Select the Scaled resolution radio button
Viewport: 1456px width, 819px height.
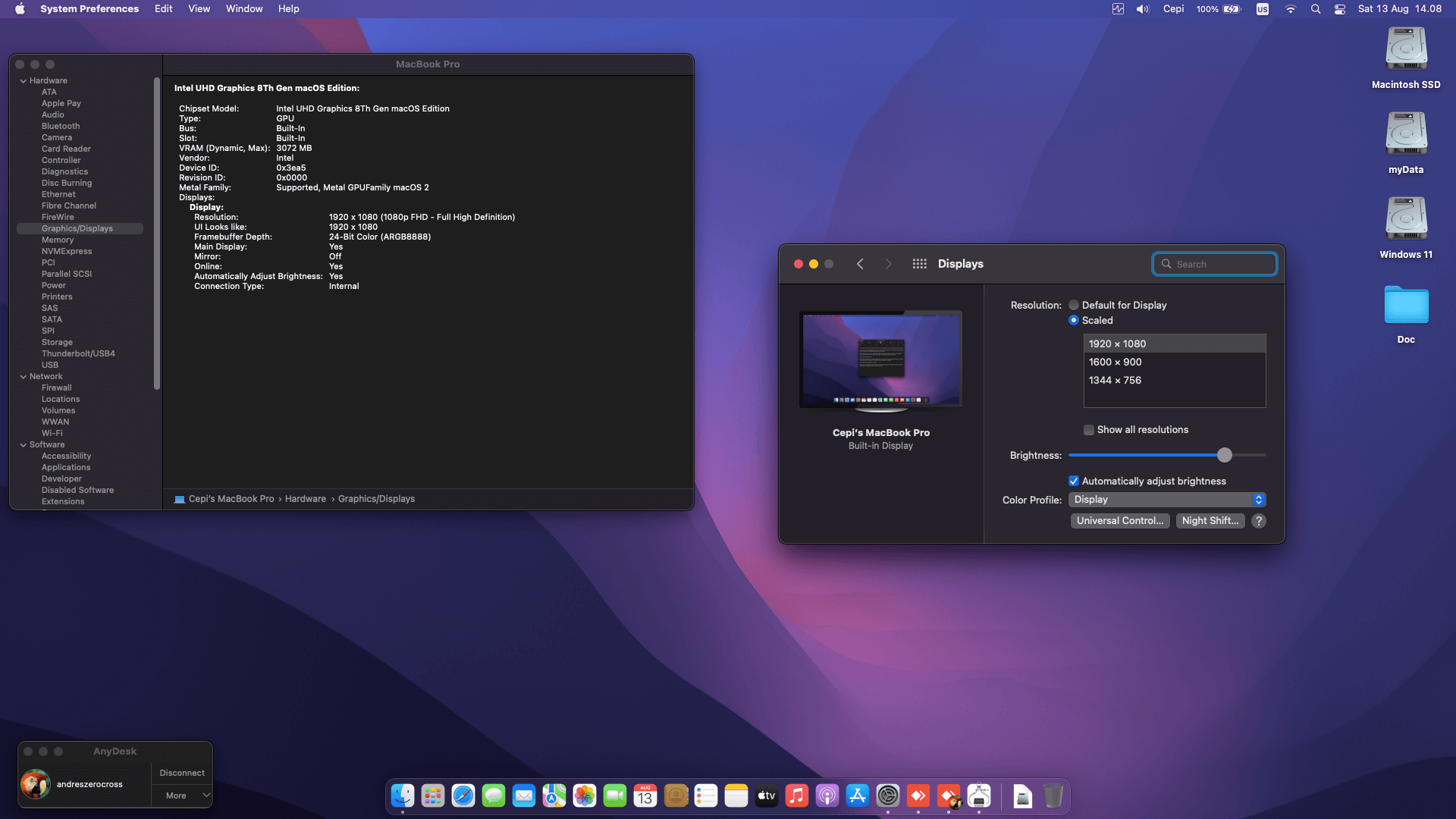1074,320
